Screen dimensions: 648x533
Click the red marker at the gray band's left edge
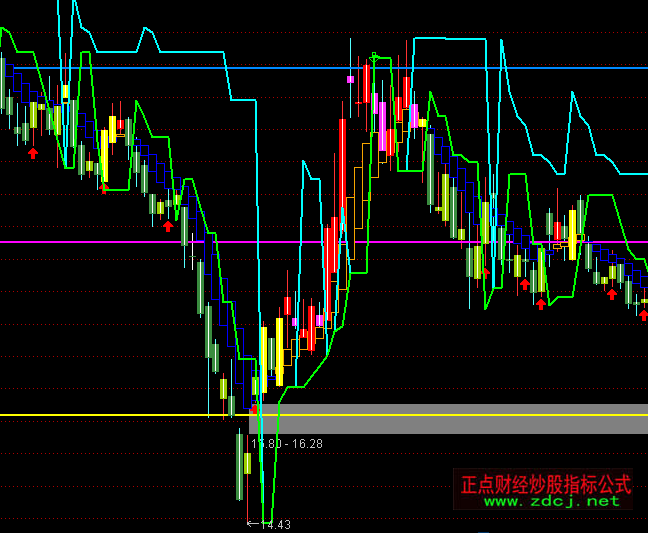pyautogui.click(x=253, y=408)
